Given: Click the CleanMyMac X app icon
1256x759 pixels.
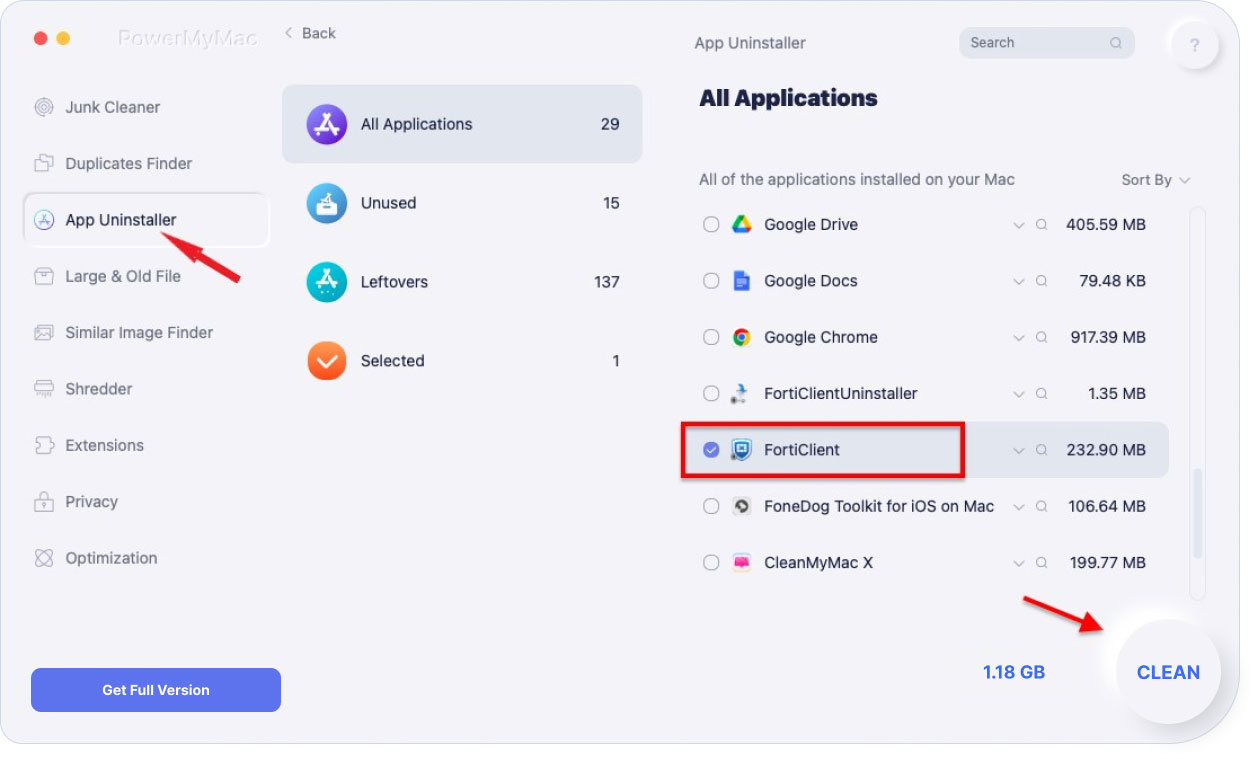Looking at the screenshot, I should (741, 563).
